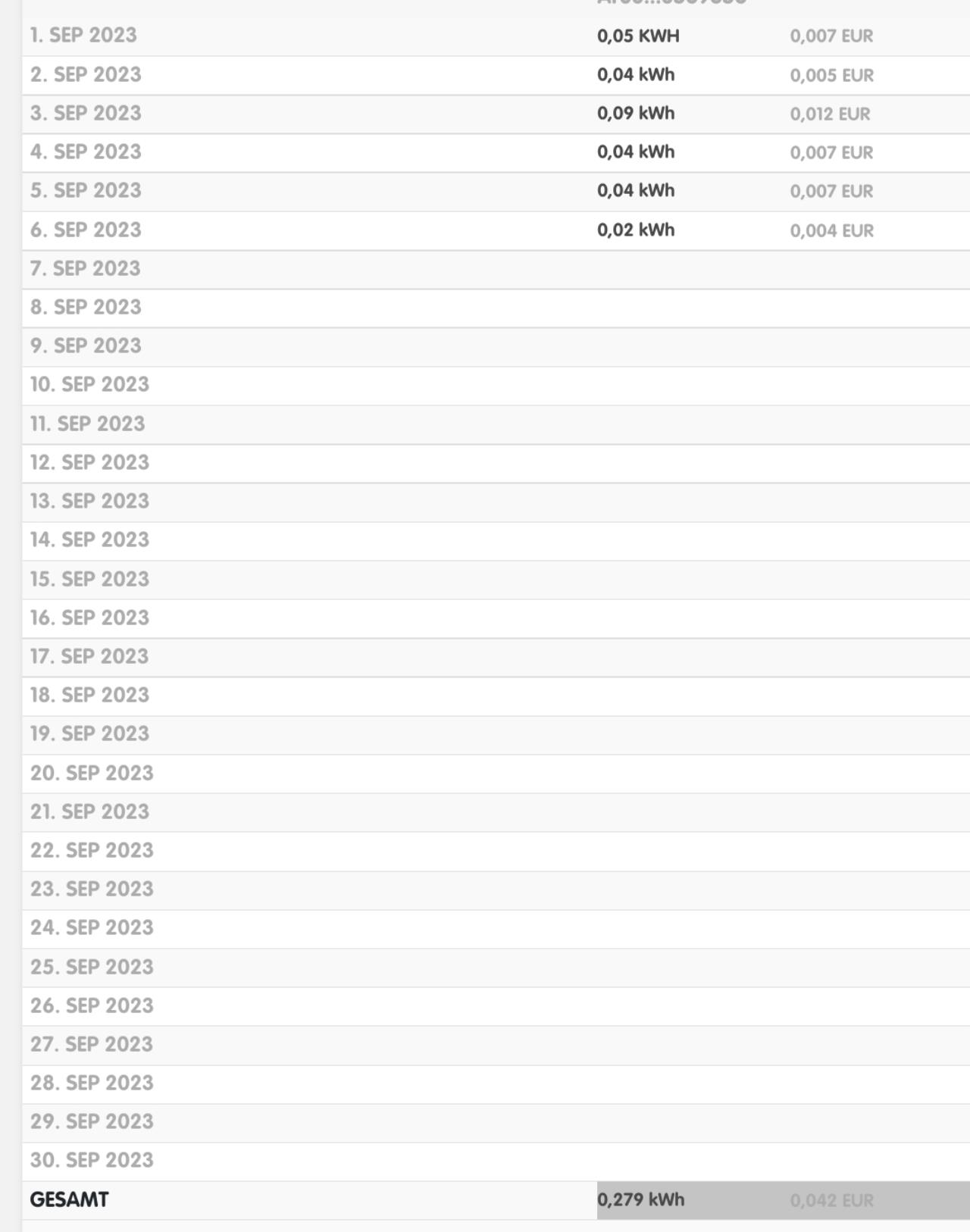Viewport: 970px width, 1232px height.
Task: Click the 0,02 kWh value
Action: point(636,230)
